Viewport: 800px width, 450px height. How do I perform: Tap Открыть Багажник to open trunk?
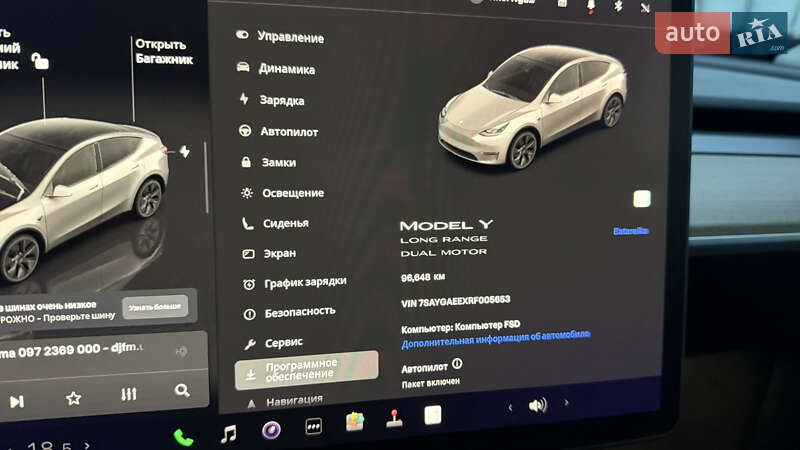click(164, 52)
